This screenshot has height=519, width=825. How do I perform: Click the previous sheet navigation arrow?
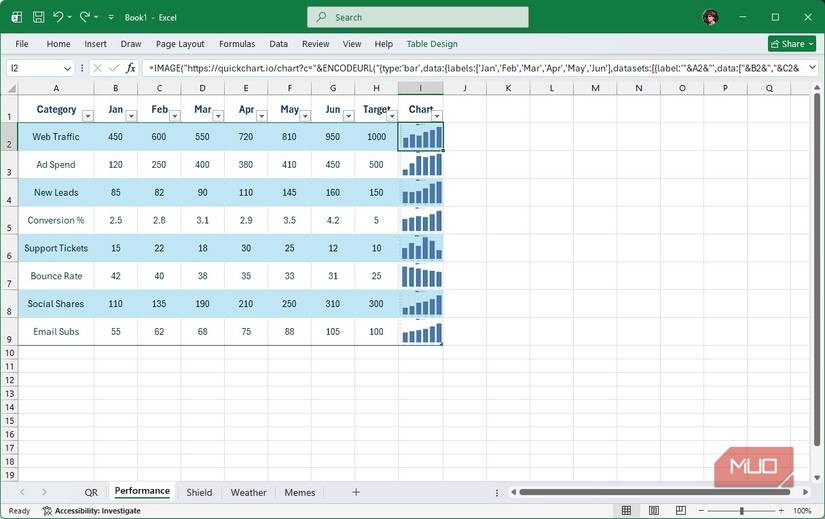pyautogui.click(x=22, y=492)
